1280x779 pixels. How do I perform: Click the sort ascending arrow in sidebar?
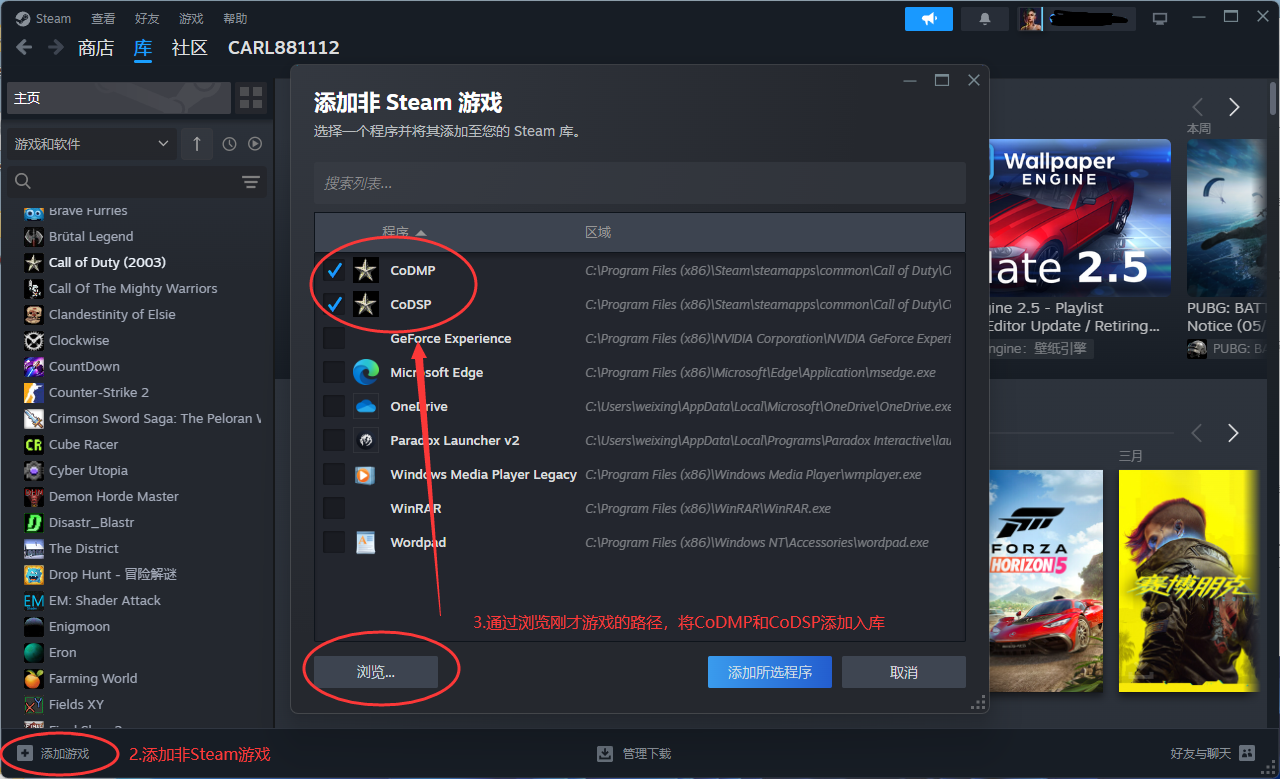click(197, 144)
